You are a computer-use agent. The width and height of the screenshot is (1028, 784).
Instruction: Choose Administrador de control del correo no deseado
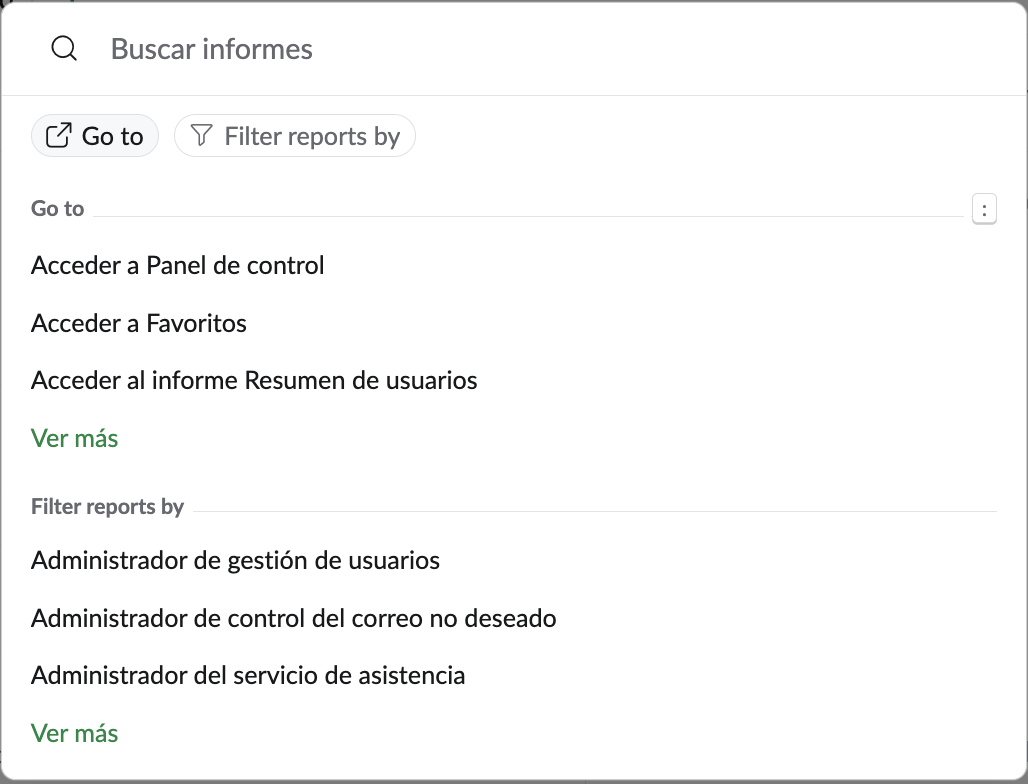point(293,618)
